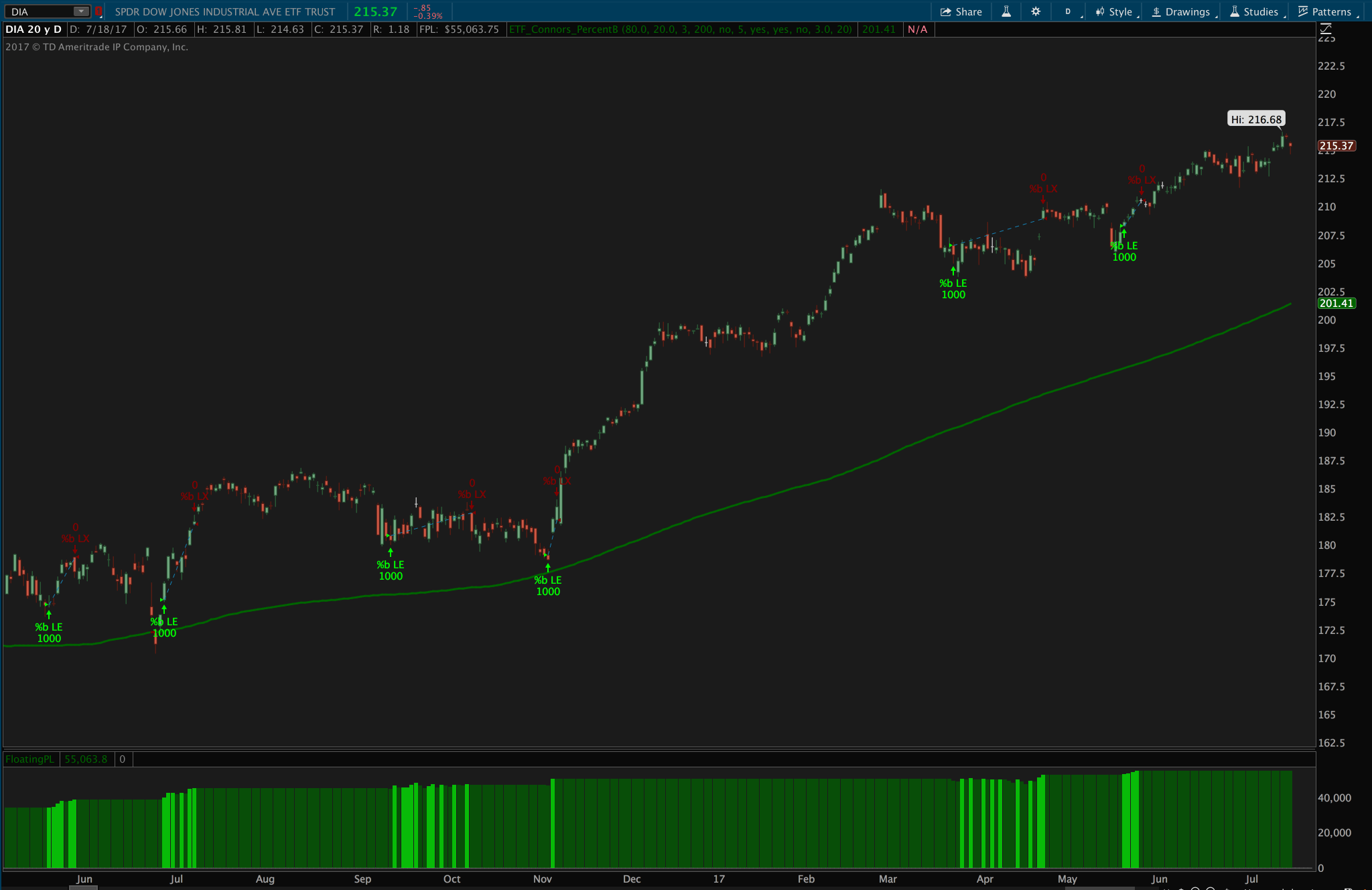Click the %b LE entry arrow near April

[953, 271]
